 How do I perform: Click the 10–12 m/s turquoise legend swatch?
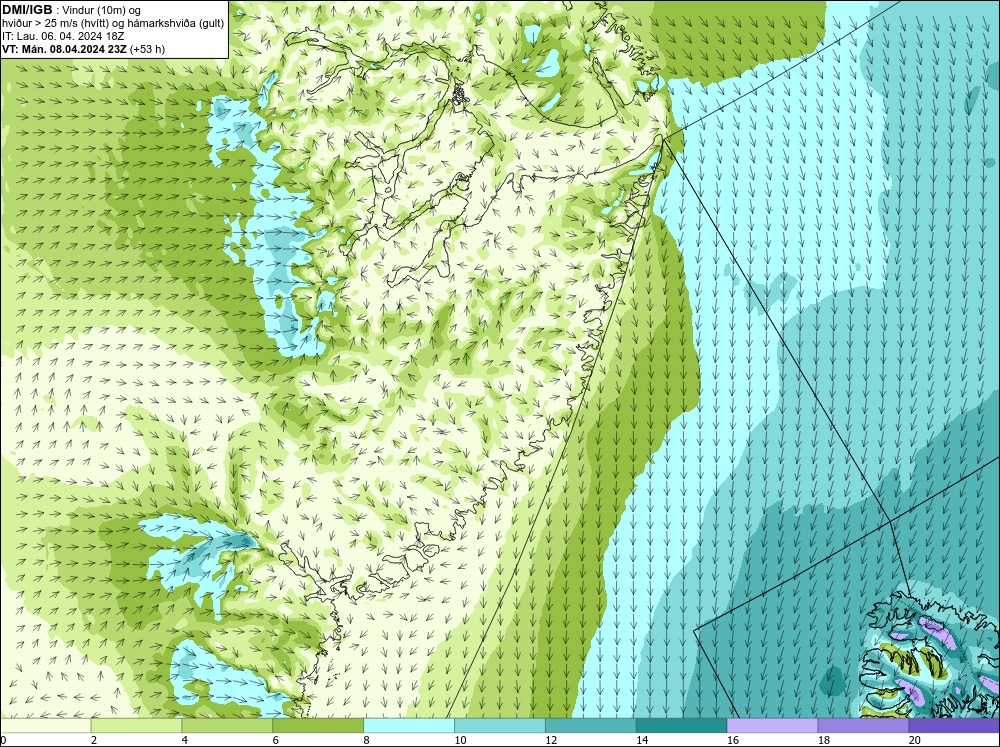(500, 725)
